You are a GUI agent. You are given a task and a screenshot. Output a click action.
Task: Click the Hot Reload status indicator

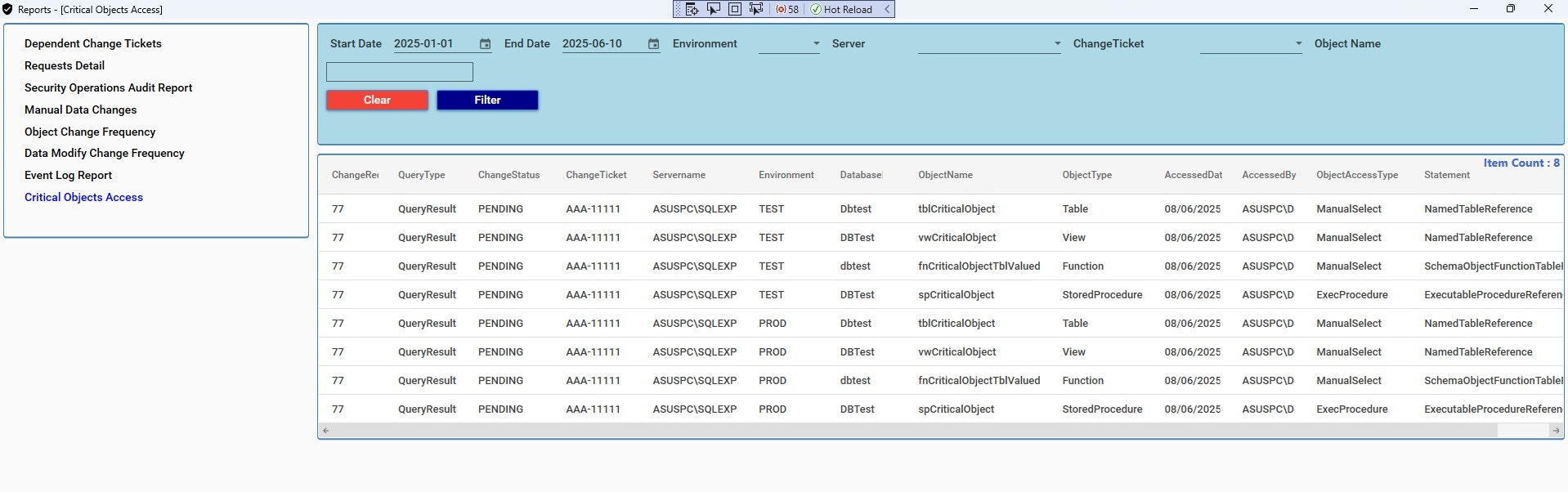[x=841, y=9]
